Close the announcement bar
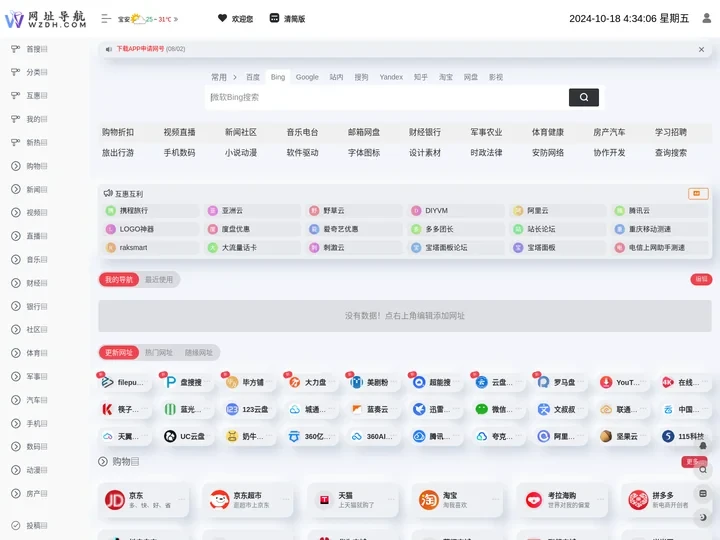Image resolution: width=720 pixels, height=540 pixels. (701, 49)
